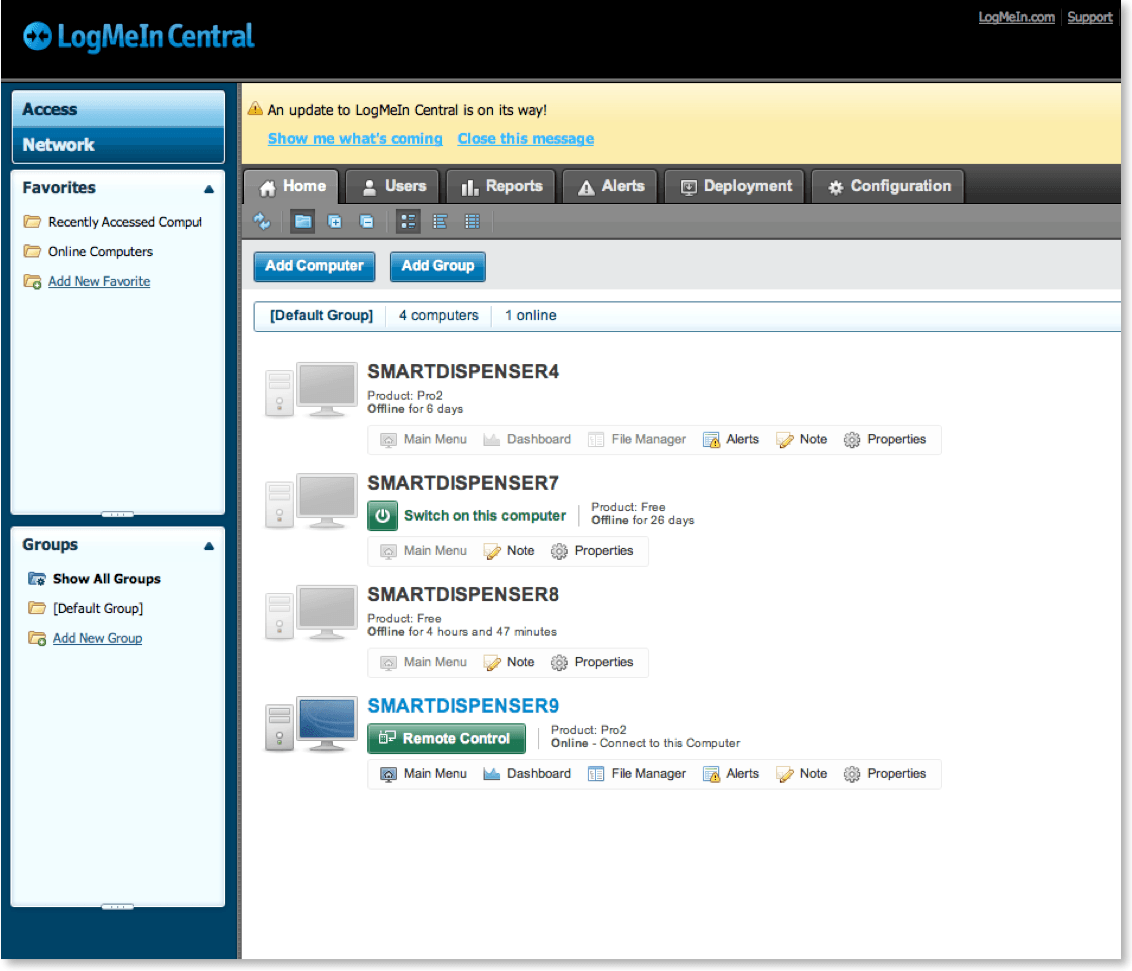Open Main Menu for SMARTDISPENSER9
Viewport: 1132px width, 971px height.
pos(424,774)
